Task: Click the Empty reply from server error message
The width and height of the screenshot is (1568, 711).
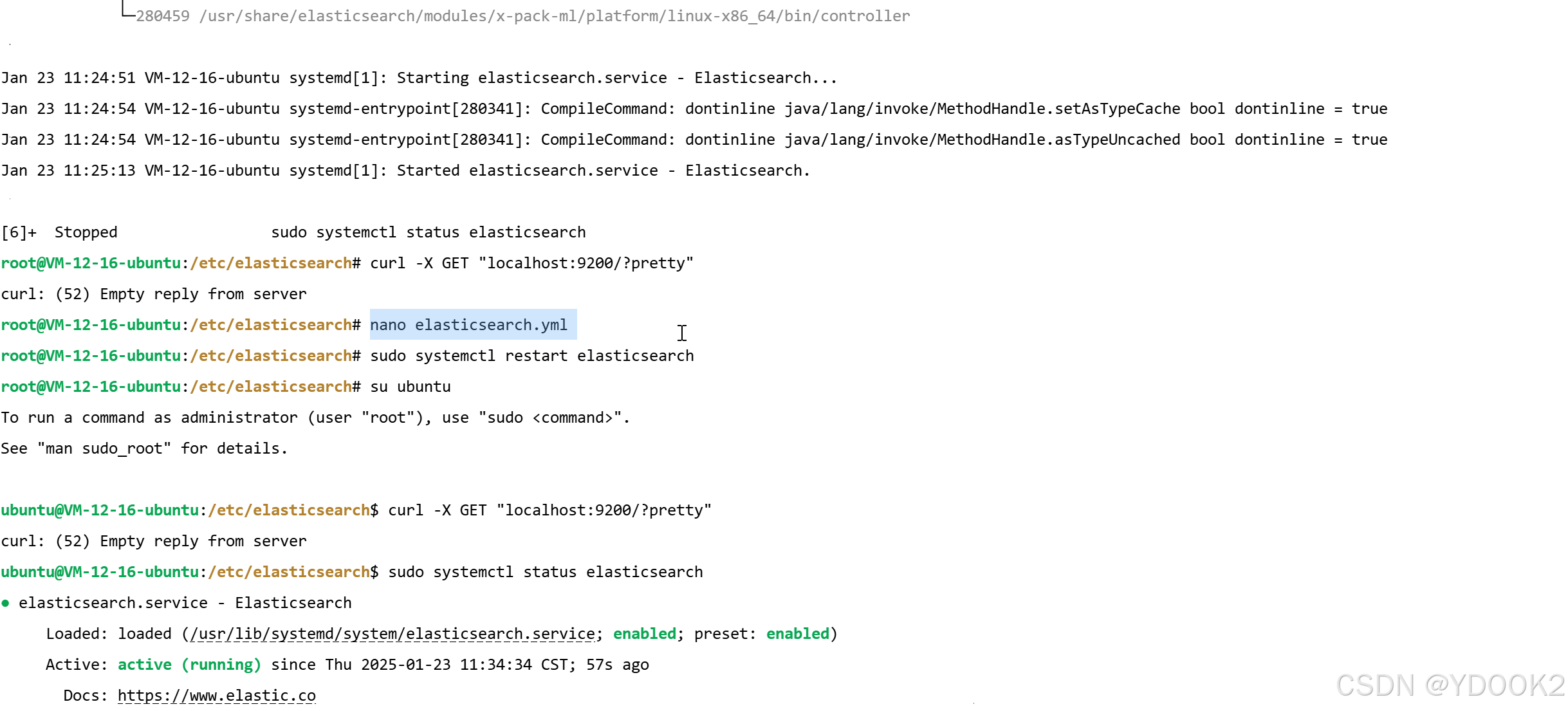Action: (154, 293)
